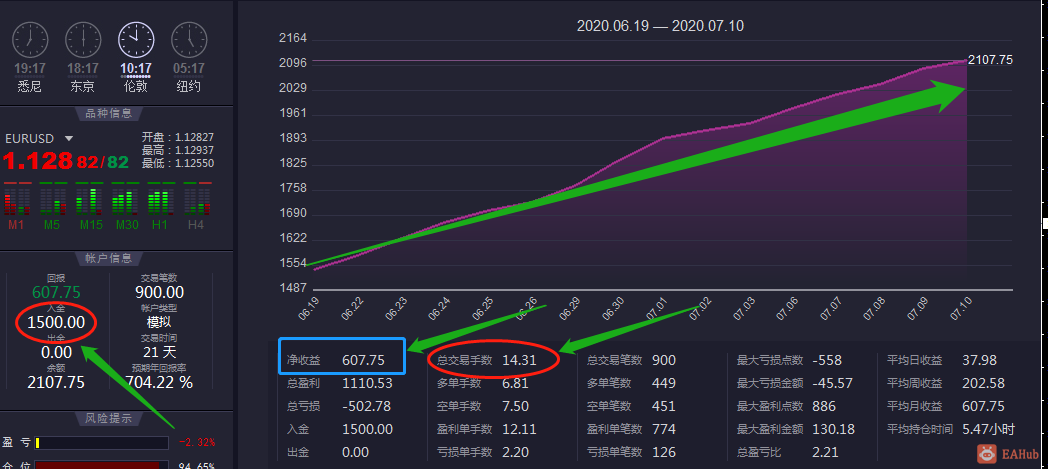Click the 预期年回报率 value 704.22 %
1048x469 pixels.
pyautogui.click(x=159, y=382)
